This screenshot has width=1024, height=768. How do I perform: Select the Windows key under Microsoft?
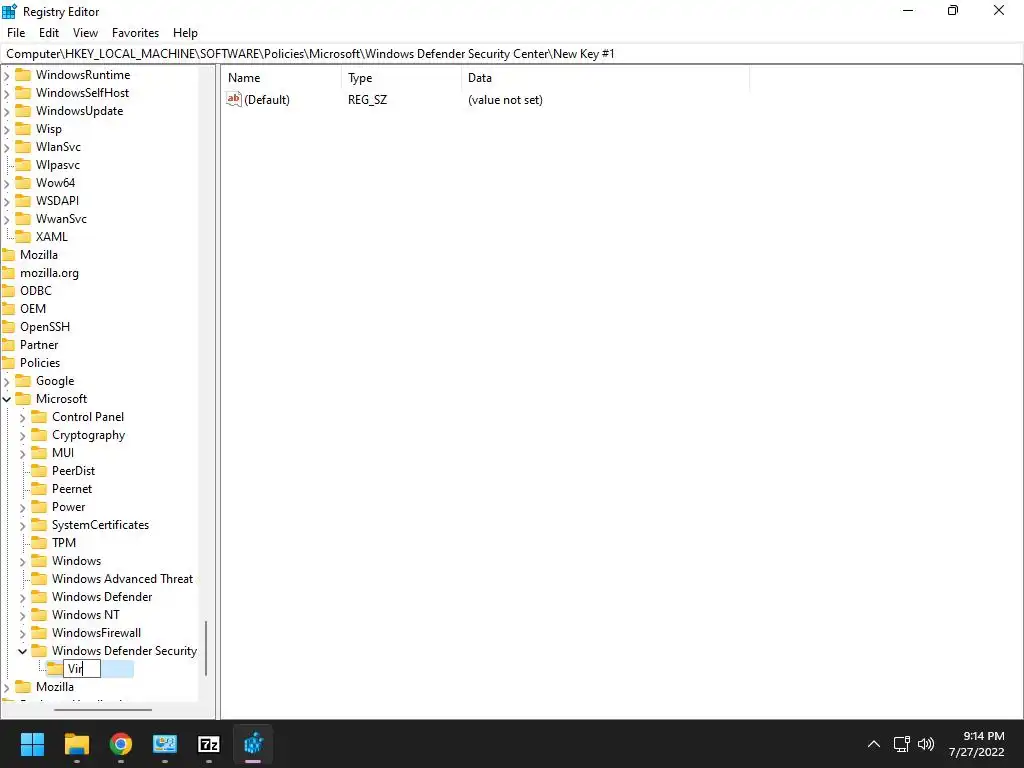(x=76, y=561)
